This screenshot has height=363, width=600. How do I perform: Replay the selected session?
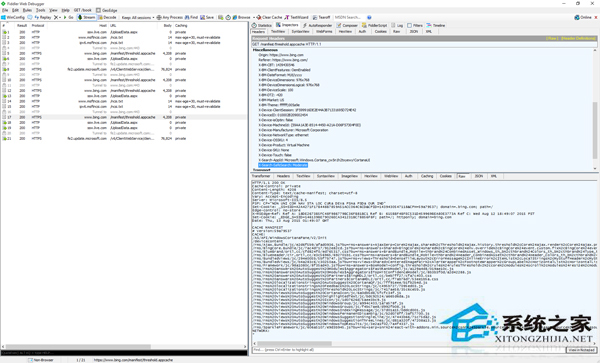click(x=43, y=17)
